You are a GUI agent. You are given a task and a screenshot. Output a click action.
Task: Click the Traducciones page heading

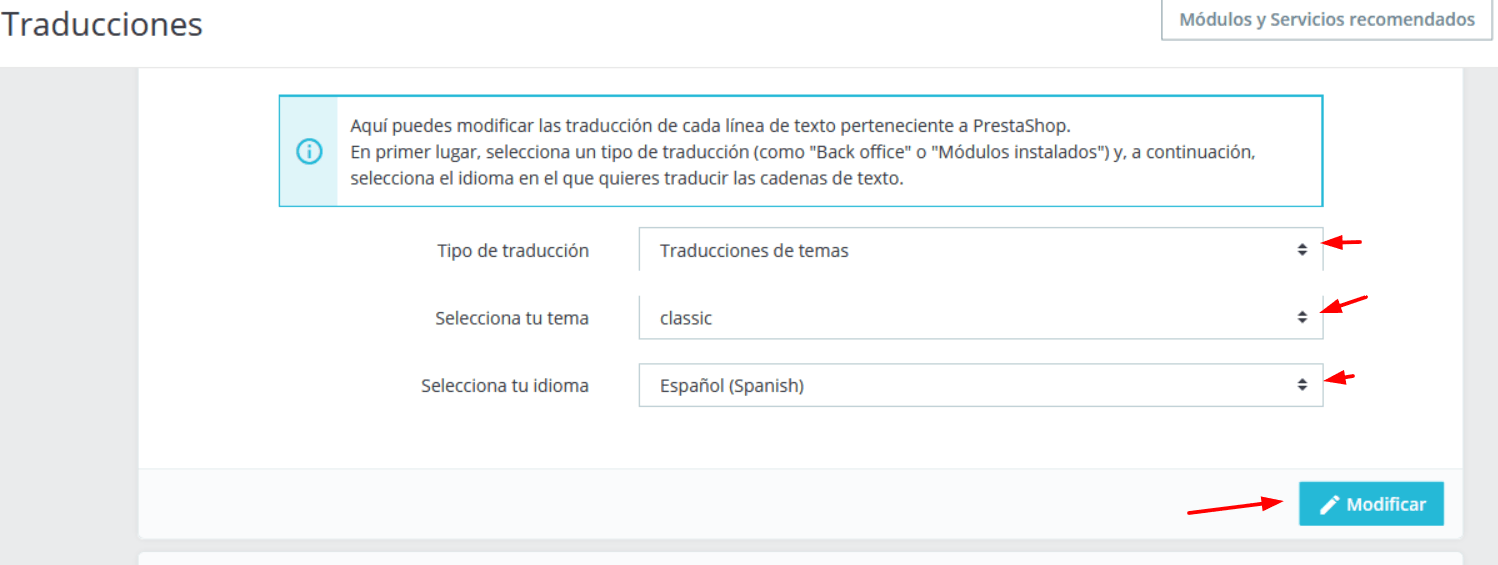click(x=102, y=24)
